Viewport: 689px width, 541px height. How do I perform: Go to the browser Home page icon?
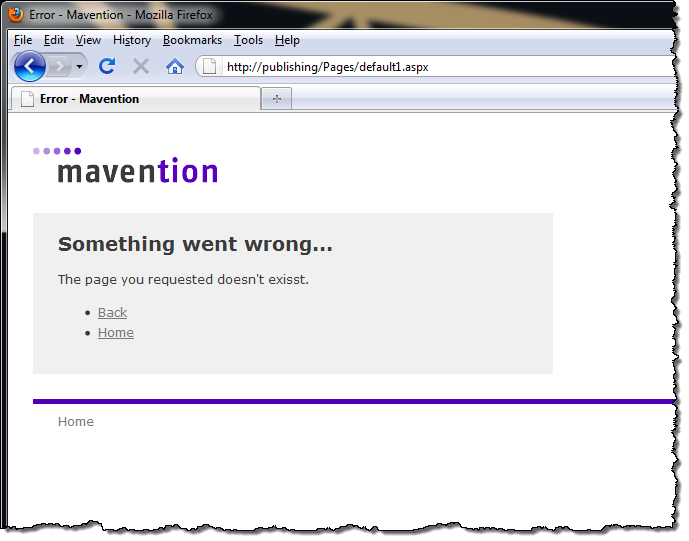[174, 67]
